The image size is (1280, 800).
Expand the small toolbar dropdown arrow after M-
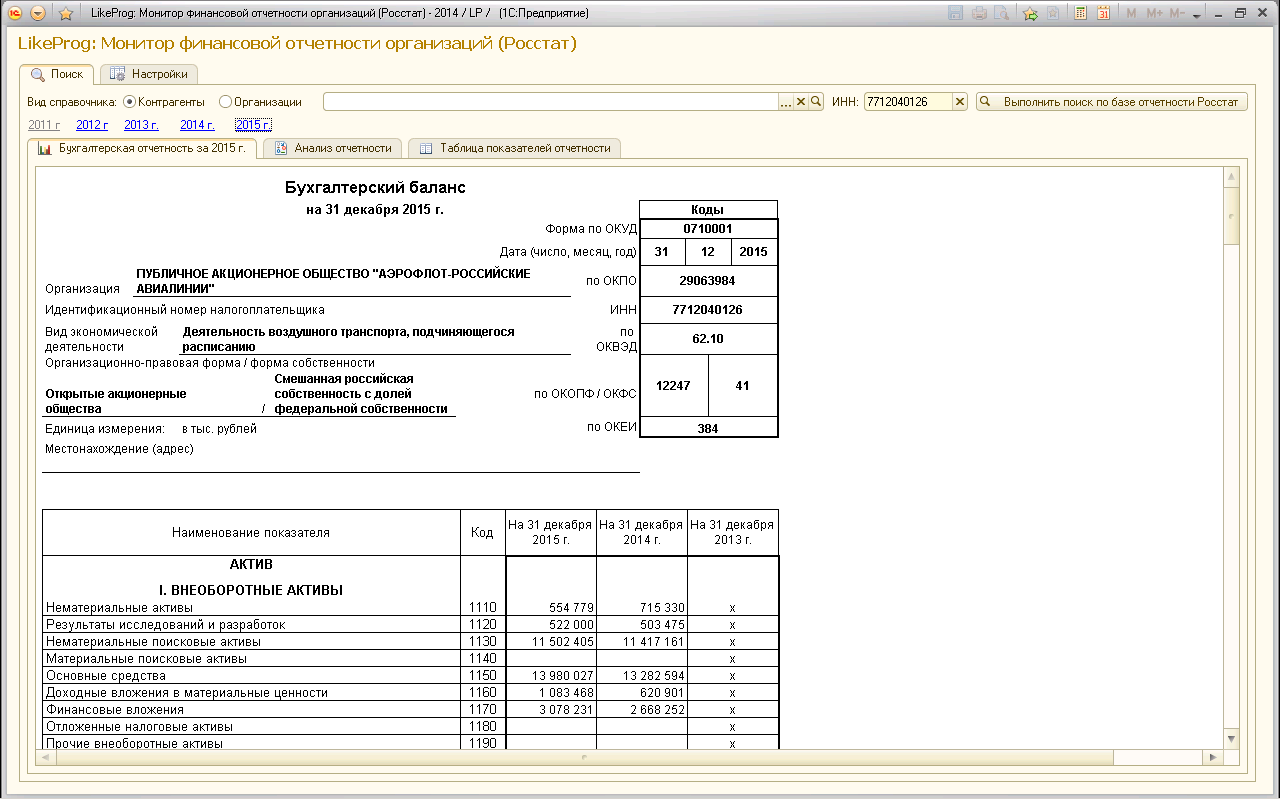tap(1197, 14)
